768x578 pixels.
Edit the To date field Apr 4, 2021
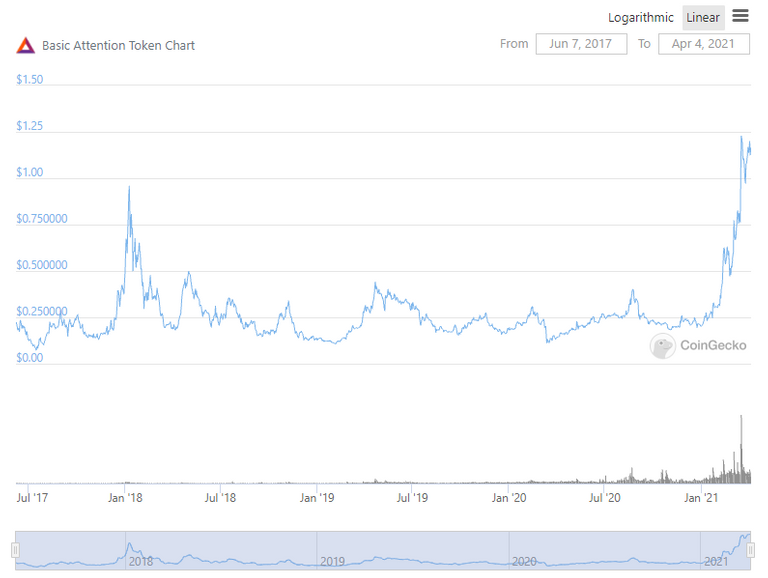pos(703,44)
